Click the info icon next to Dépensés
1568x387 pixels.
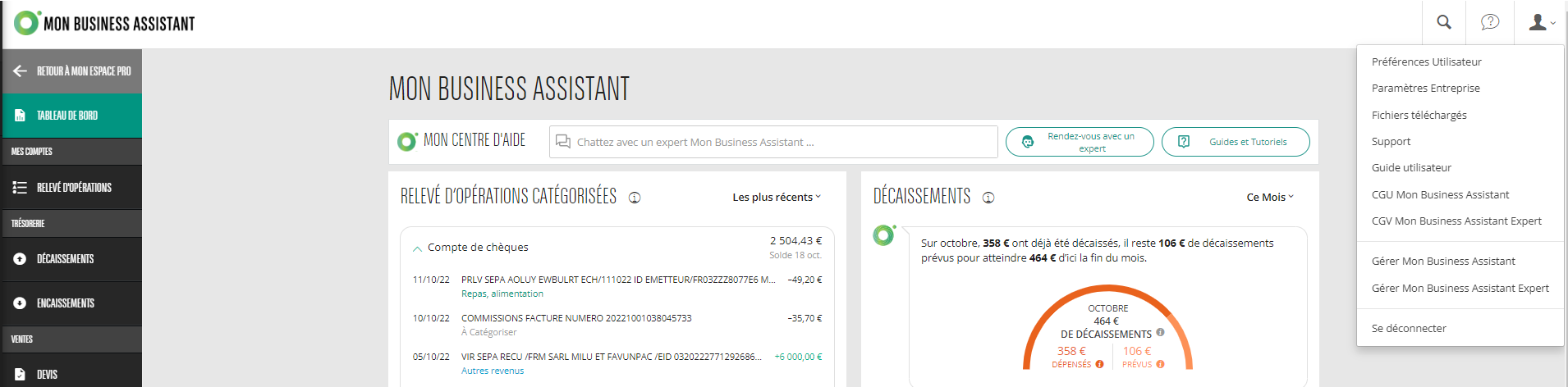click(x=1099, y=364)
